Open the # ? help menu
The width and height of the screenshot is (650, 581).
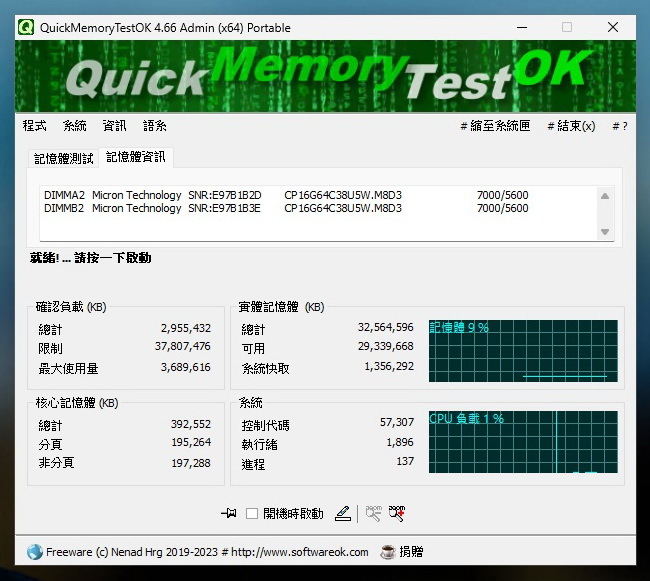(x=620, y=126)
